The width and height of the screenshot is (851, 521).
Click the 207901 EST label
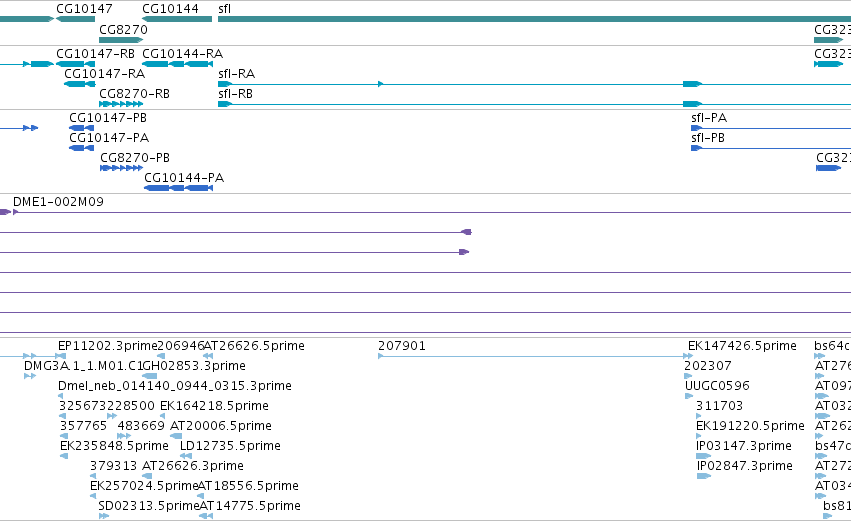(x=402, y=346)
